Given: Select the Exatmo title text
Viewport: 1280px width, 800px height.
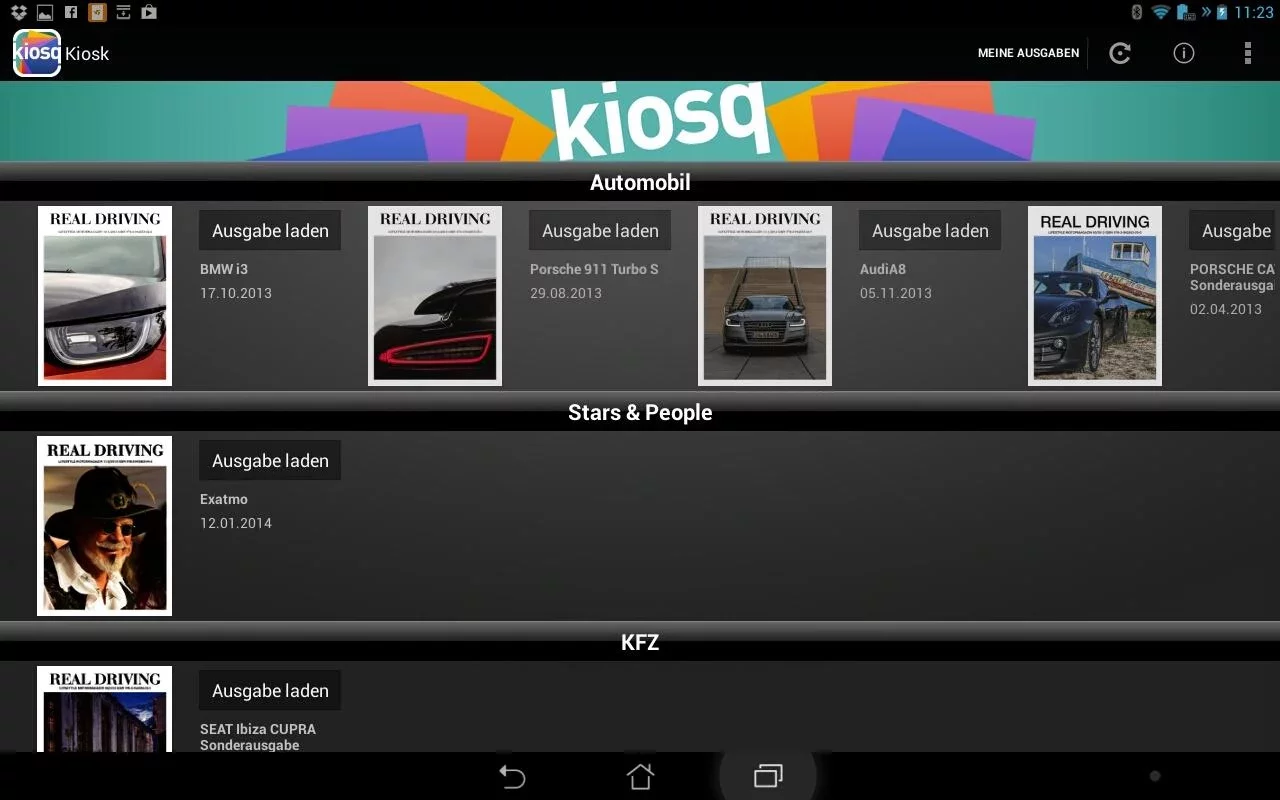Looking at the screenshot, I should coord(224,499).
